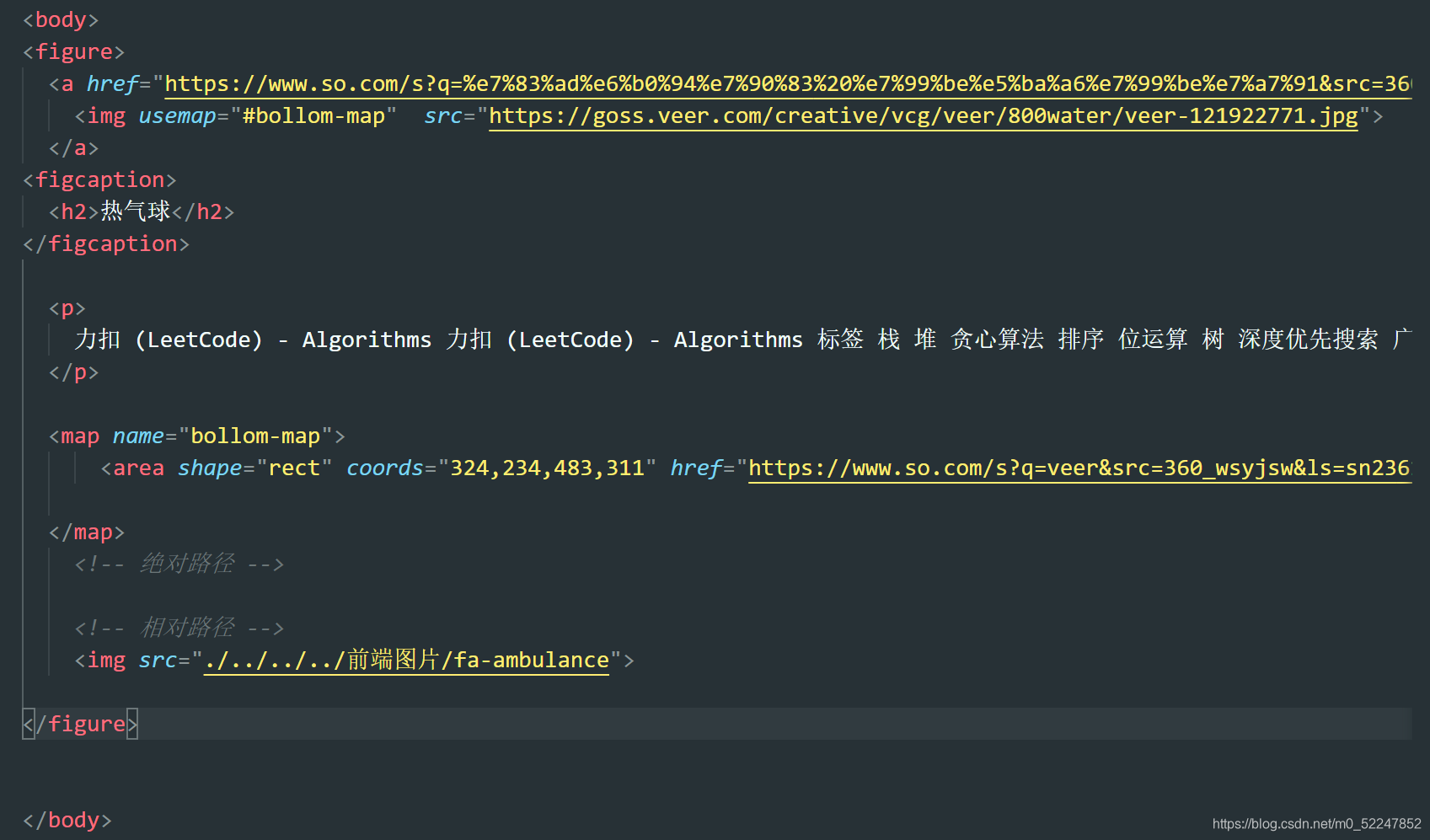Open the relative path fa-ambulance image link
The width and height of the screenshot is (1430, 840).
[406, 661]
